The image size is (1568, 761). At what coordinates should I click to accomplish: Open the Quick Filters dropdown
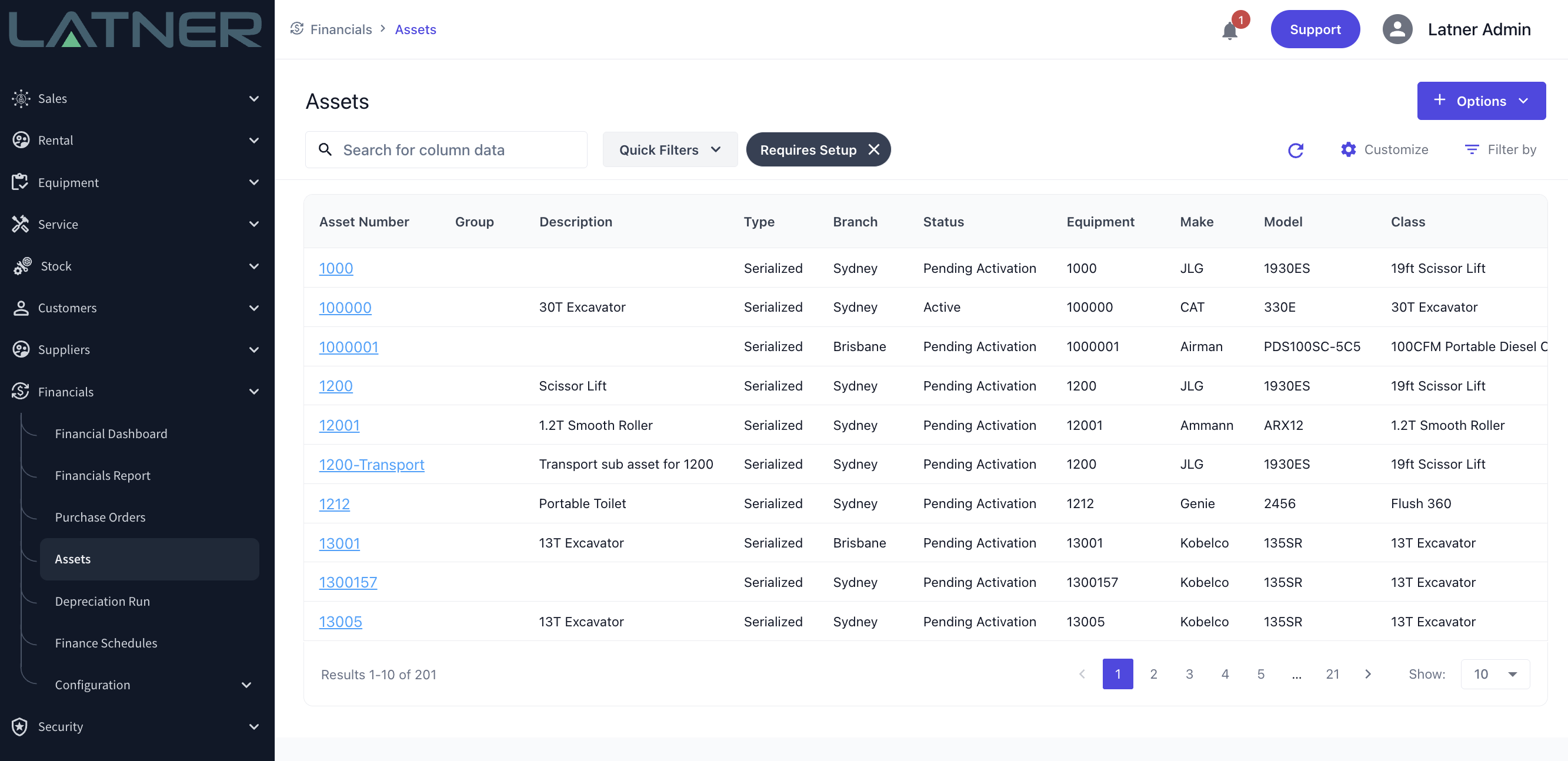(x=669, y=150)
